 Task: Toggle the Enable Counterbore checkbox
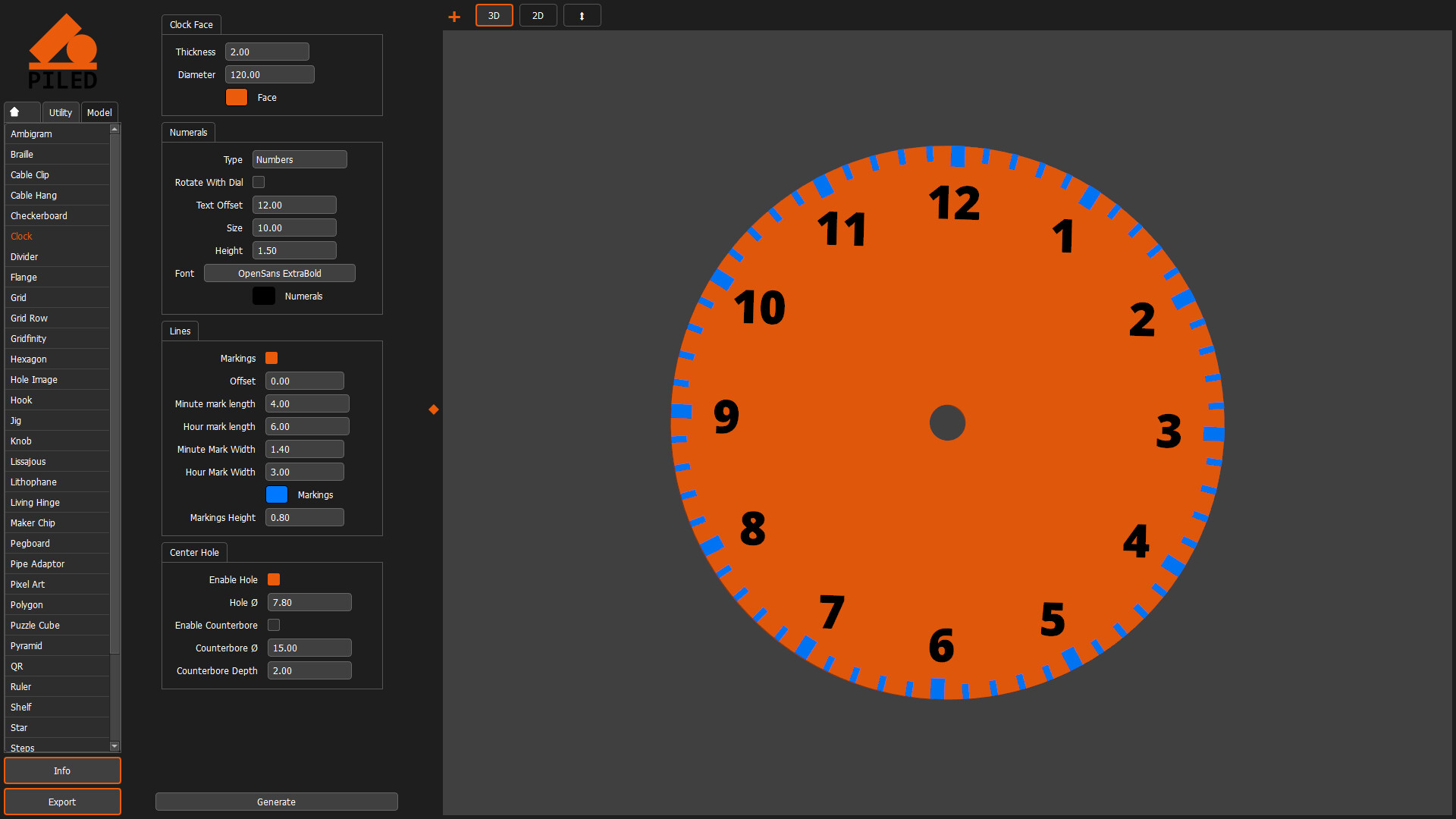pyautogui.click(x=274, y=625)
